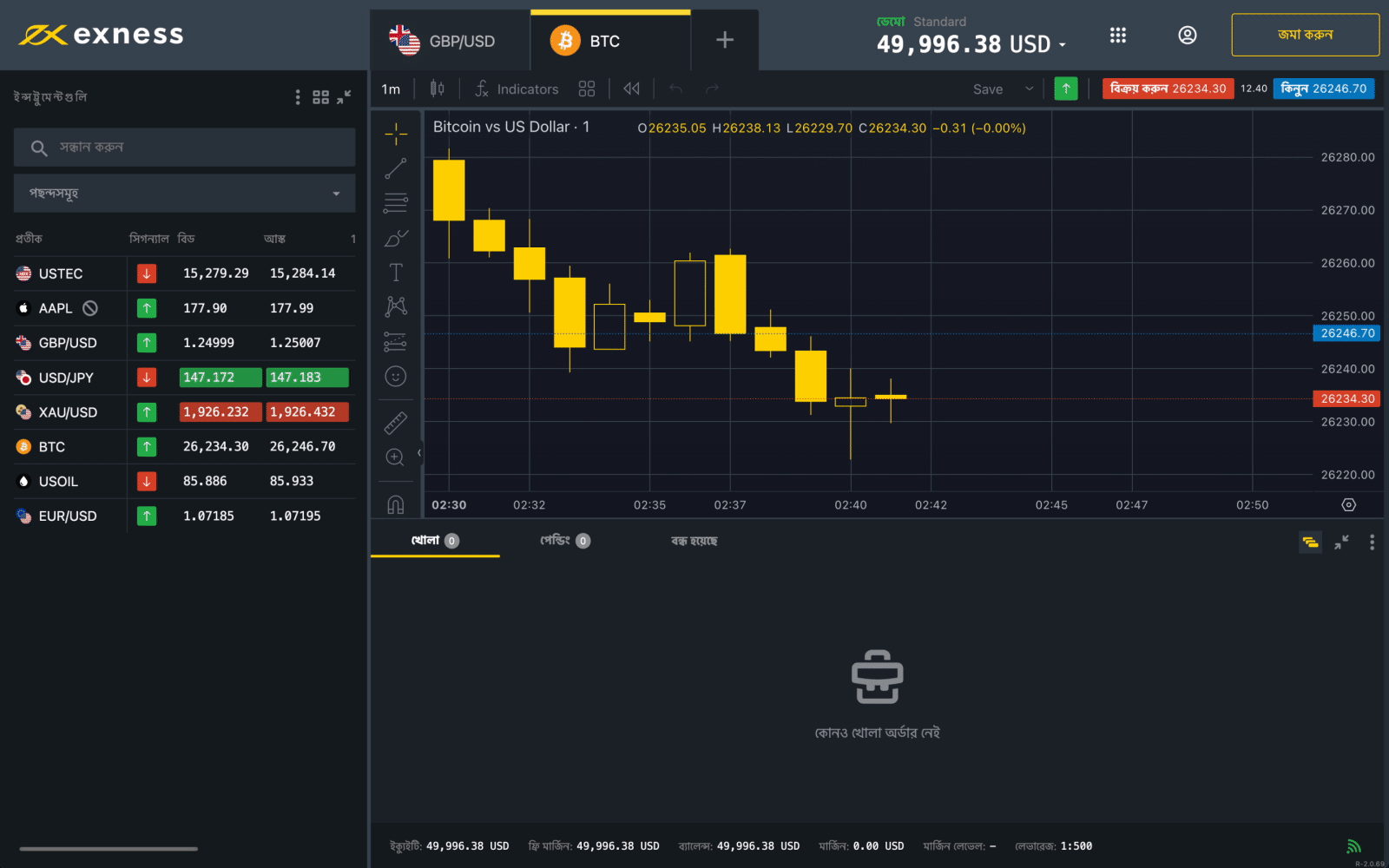Switch to the GBP/USD chart tab
The width and height of the screenshot is (1389, 868).
click(x=450, y=41)
